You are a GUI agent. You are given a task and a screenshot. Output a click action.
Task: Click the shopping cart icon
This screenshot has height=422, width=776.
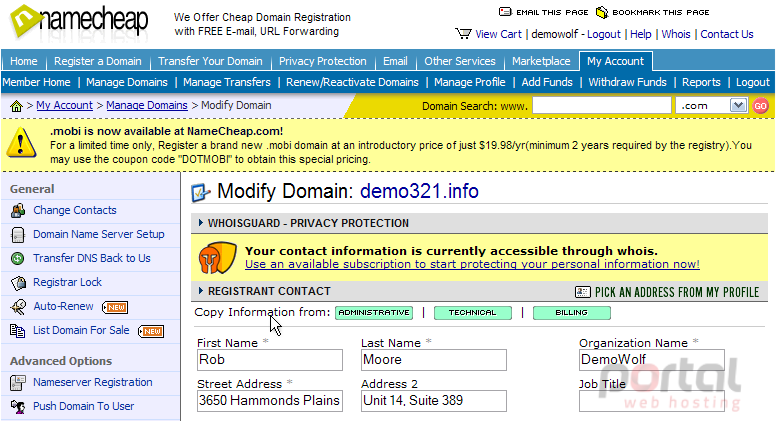click(463, 34)
